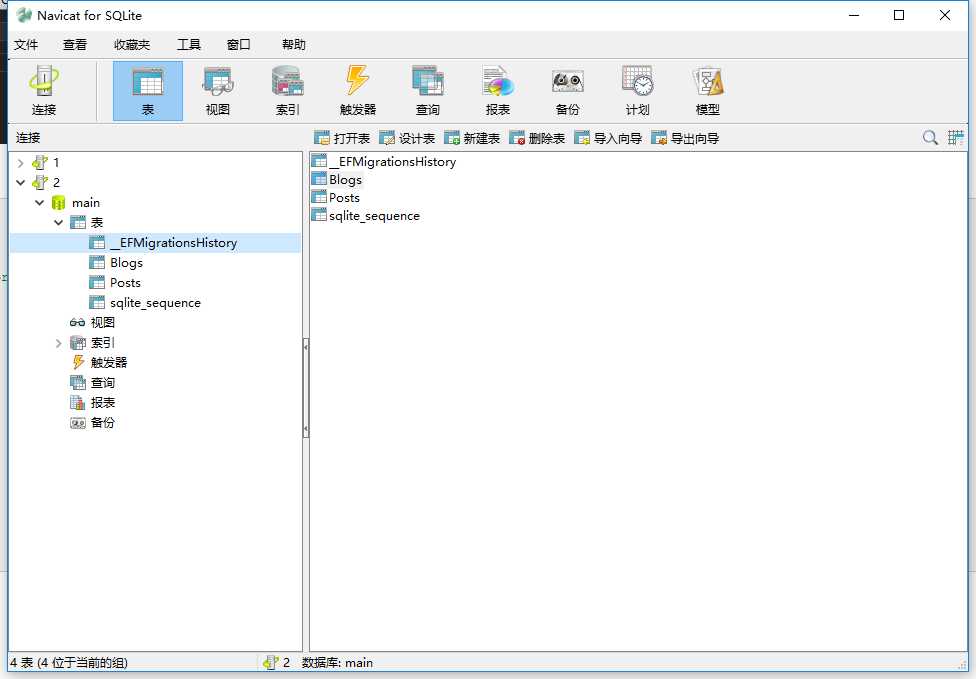The height and width of the screenshot is (679, 976).
Task: Maximize the Navicat window
Action: click(899, 15)
